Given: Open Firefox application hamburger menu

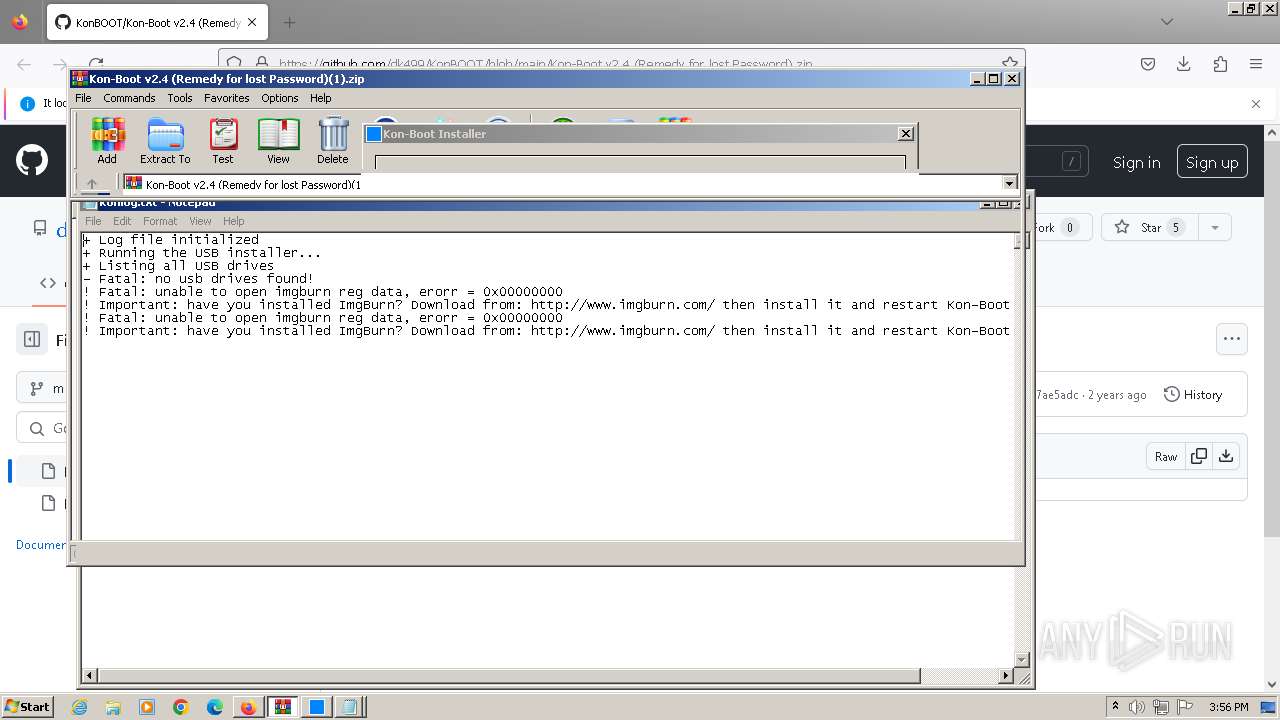Looking at the screenshot, I should (1256, 64).
